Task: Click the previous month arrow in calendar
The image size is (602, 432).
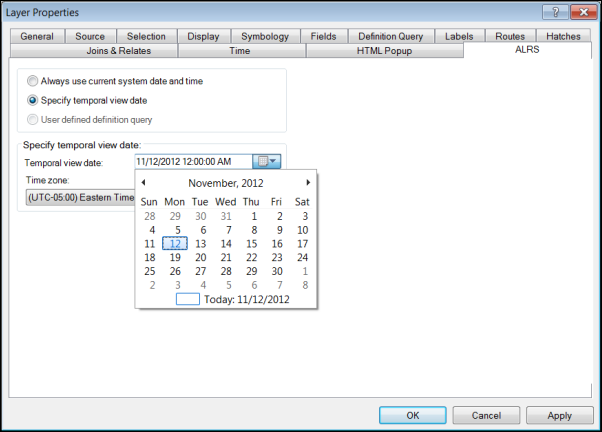Action: coord(144,182)
